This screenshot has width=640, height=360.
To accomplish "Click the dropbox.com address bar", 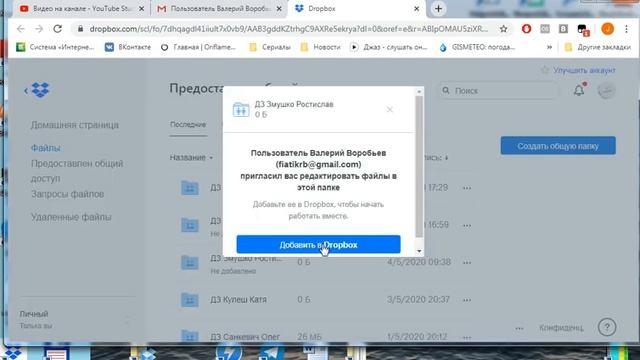I will coord(288,29).
